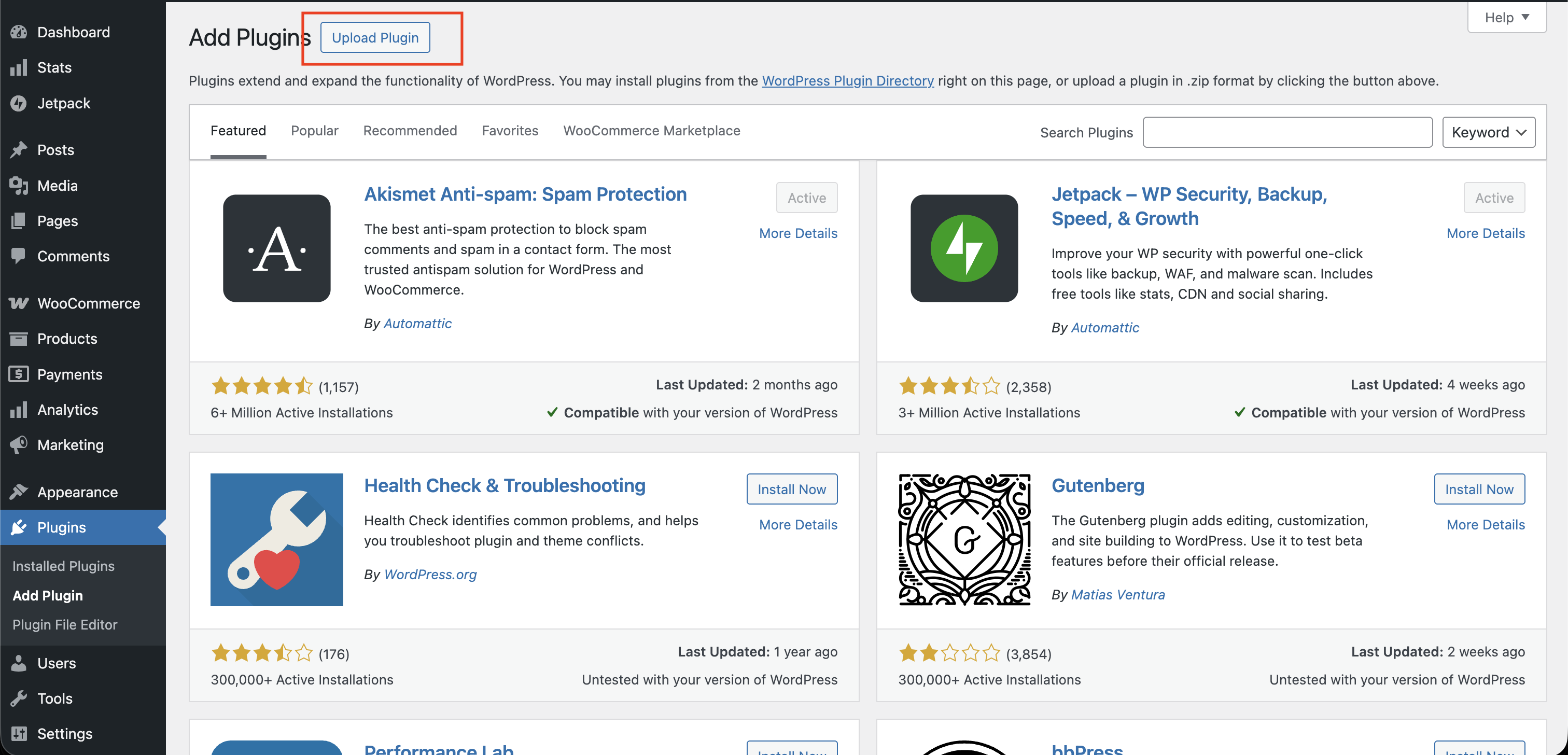Click the Dashboard gauge icon in sidebar
Viewport: 1568px width, 755px height.
pos(19,32)
